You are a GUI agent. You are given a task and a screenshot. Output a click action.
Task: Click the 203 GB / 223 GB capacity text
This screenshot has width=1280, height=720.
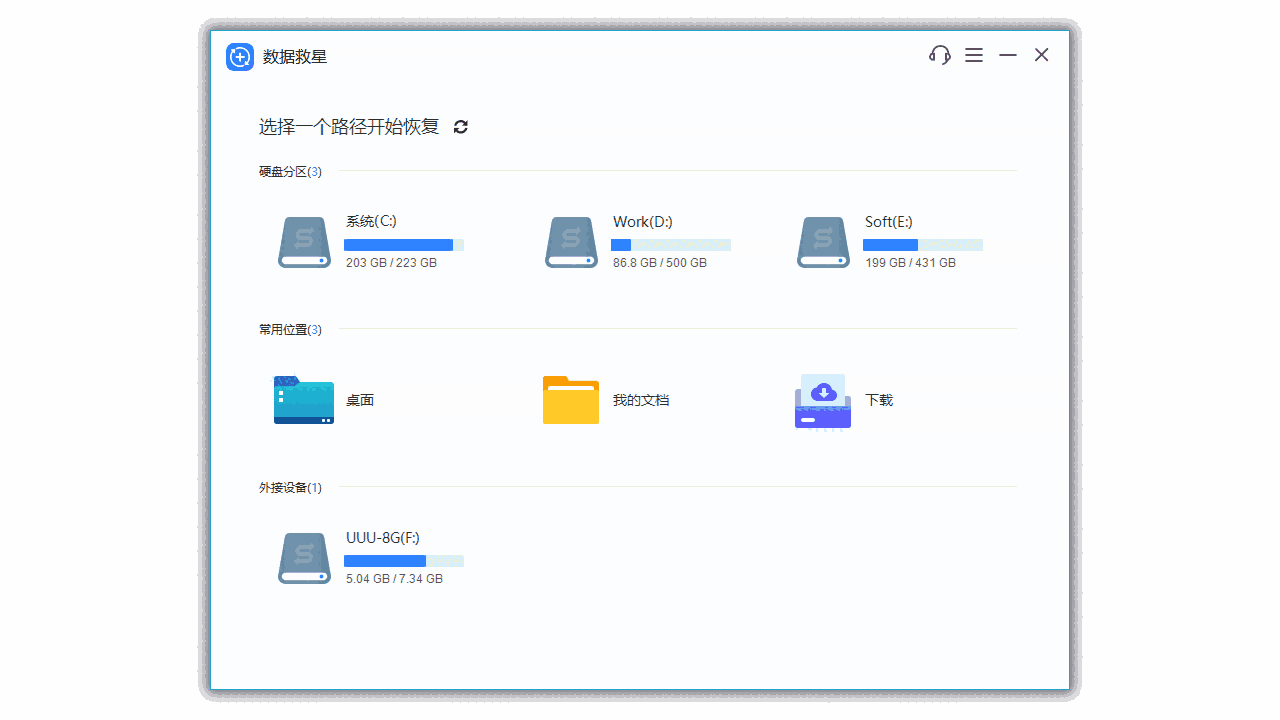coord(391,263)
